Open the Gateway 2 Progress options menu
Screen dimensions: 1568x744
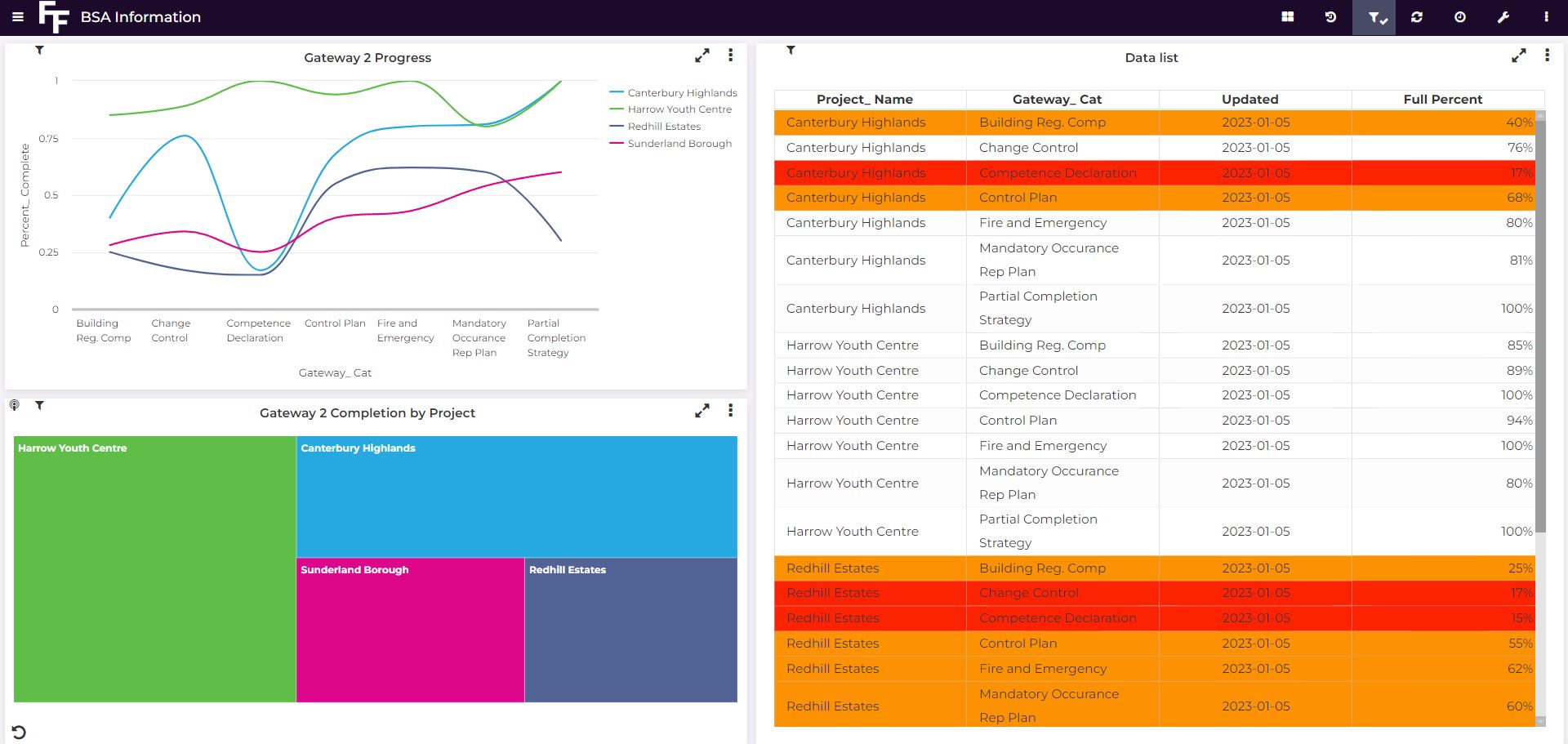730,56
